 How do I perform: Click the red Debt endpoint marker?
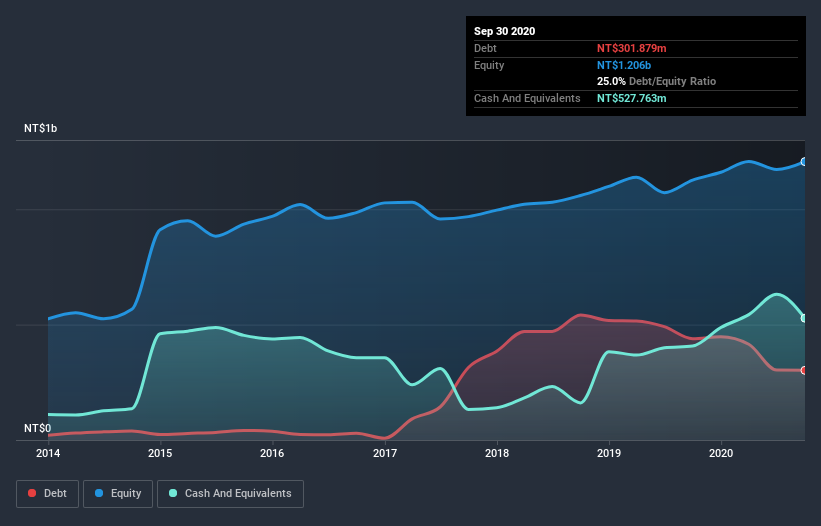(x=804, y=371)
